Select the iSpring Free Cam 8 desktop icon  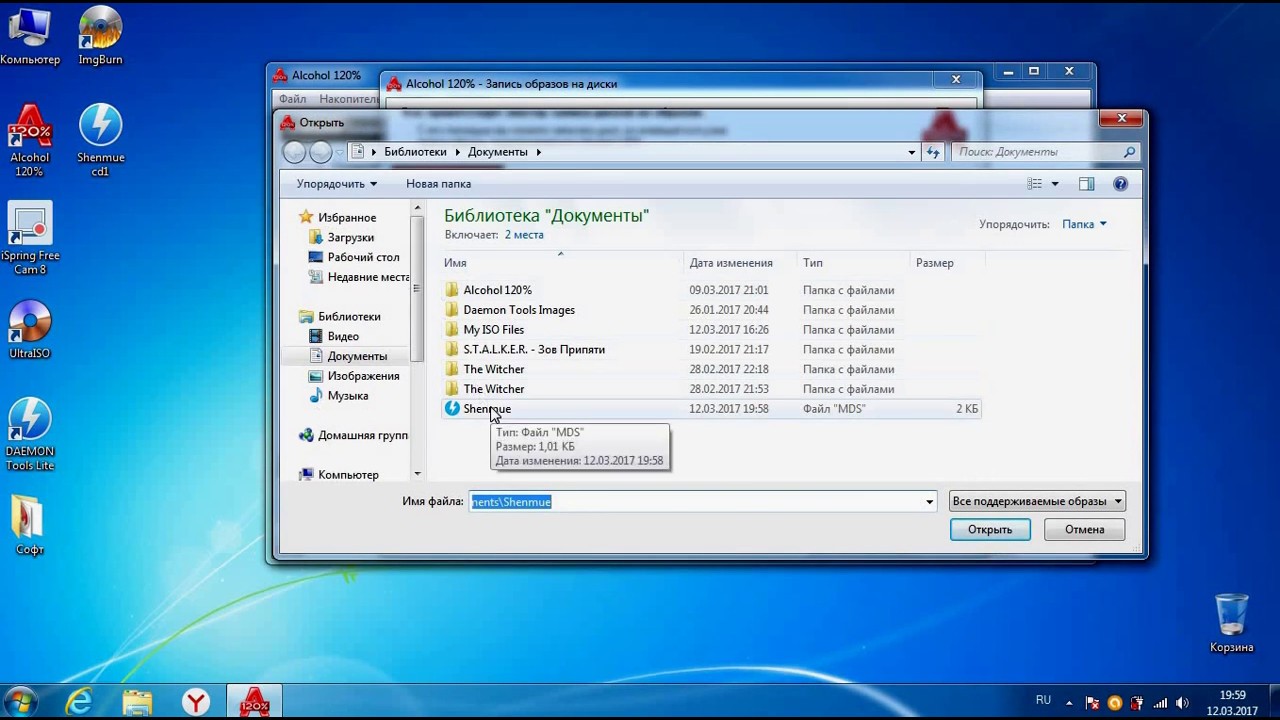tap(30, 238)
